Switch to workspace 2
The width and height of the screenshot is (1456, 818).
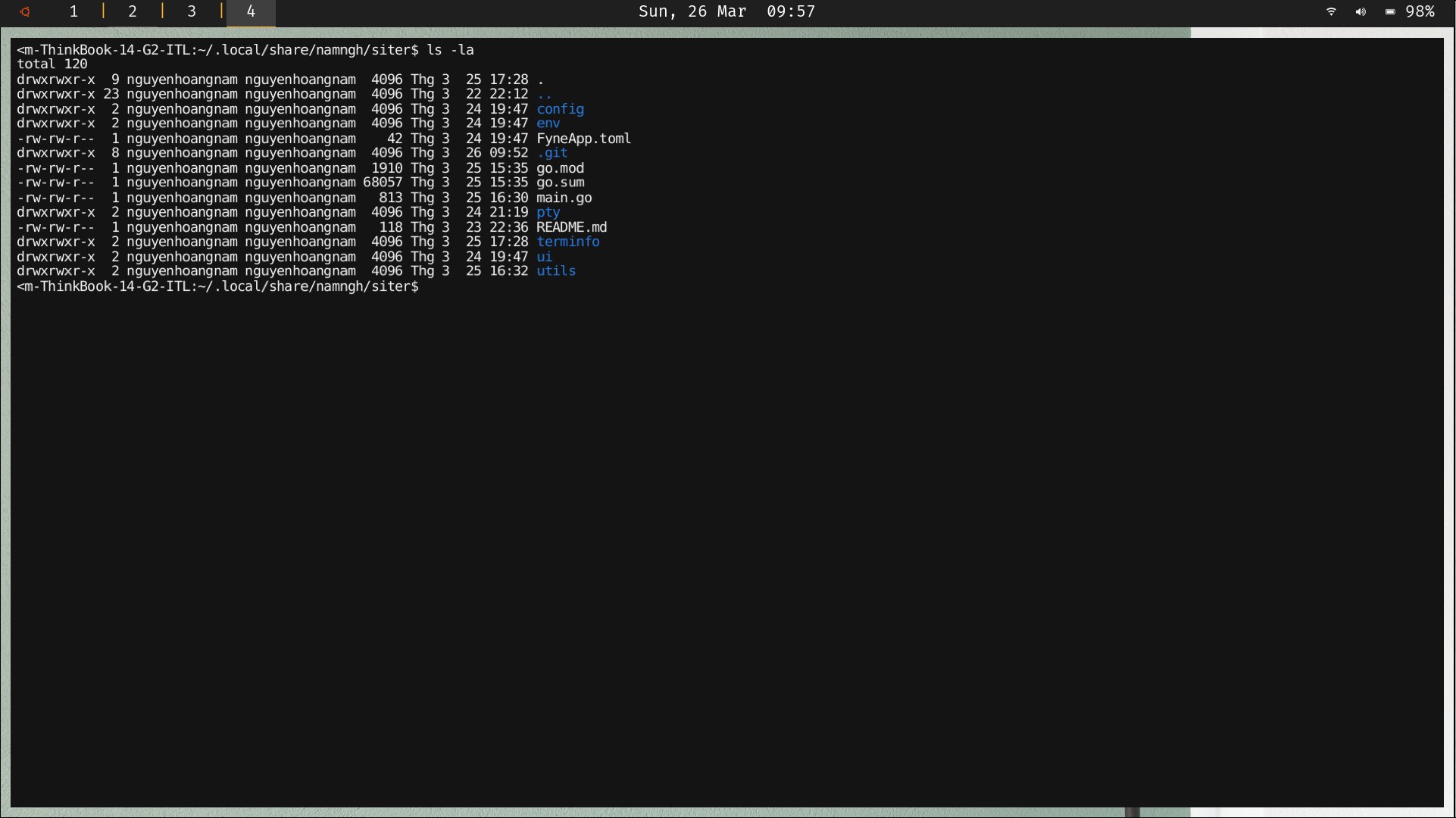pyautogui.click(x=133, y=11)
